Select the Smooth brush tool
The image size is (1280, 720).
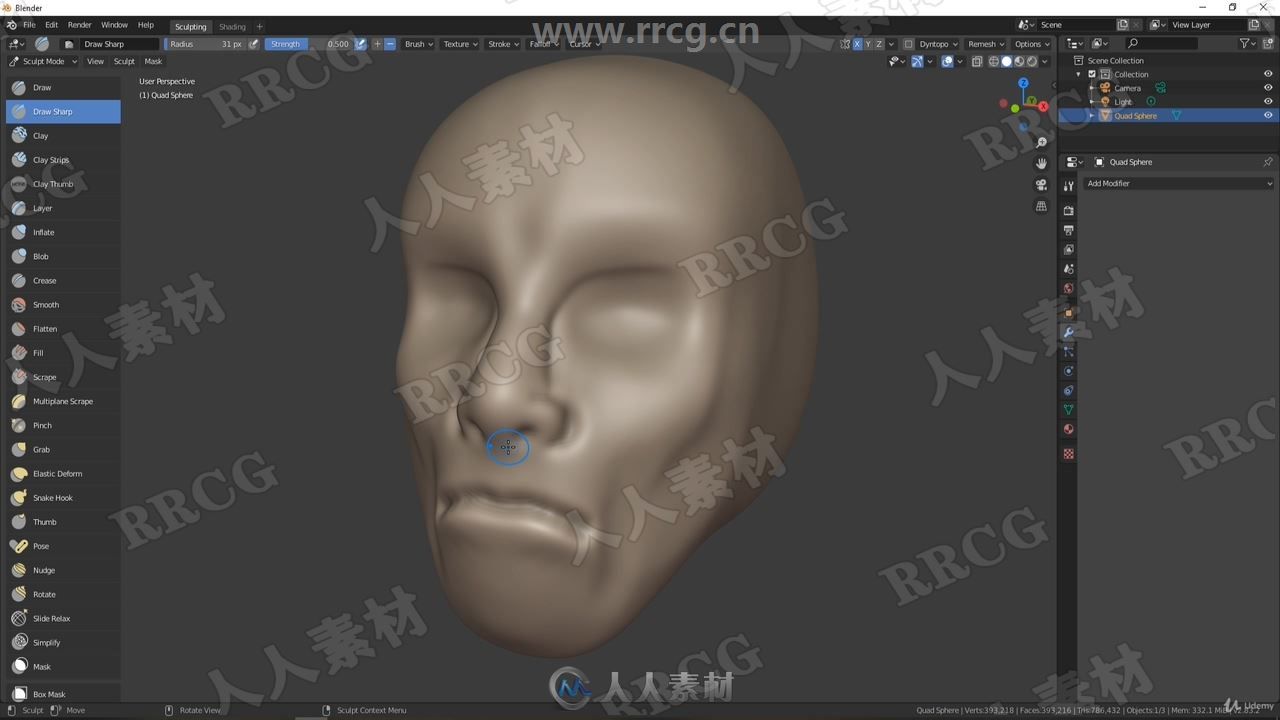[x=63, y=305]
